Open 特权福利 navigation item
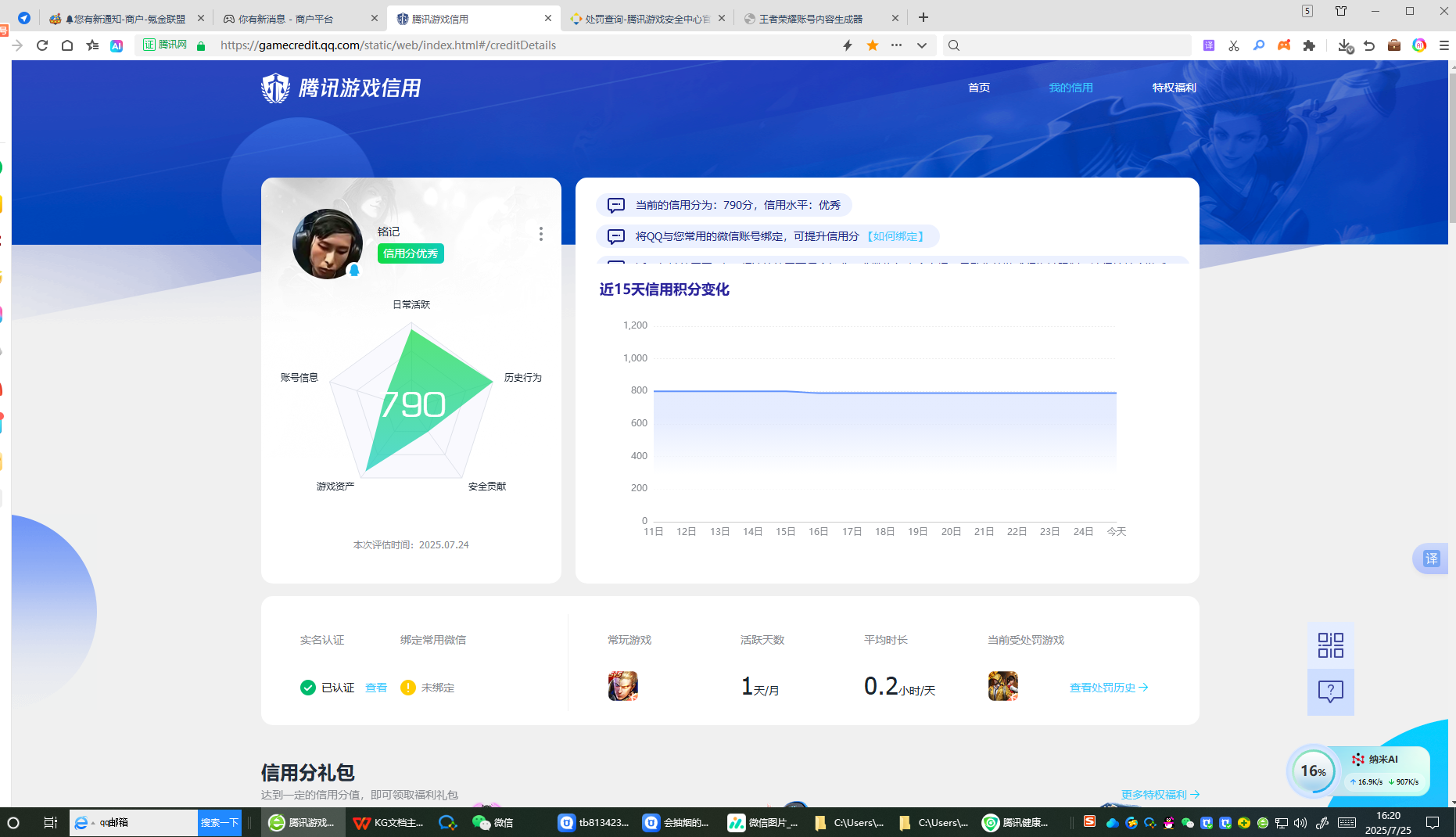Viewport: 1456px width, 837px height. 1174,88
